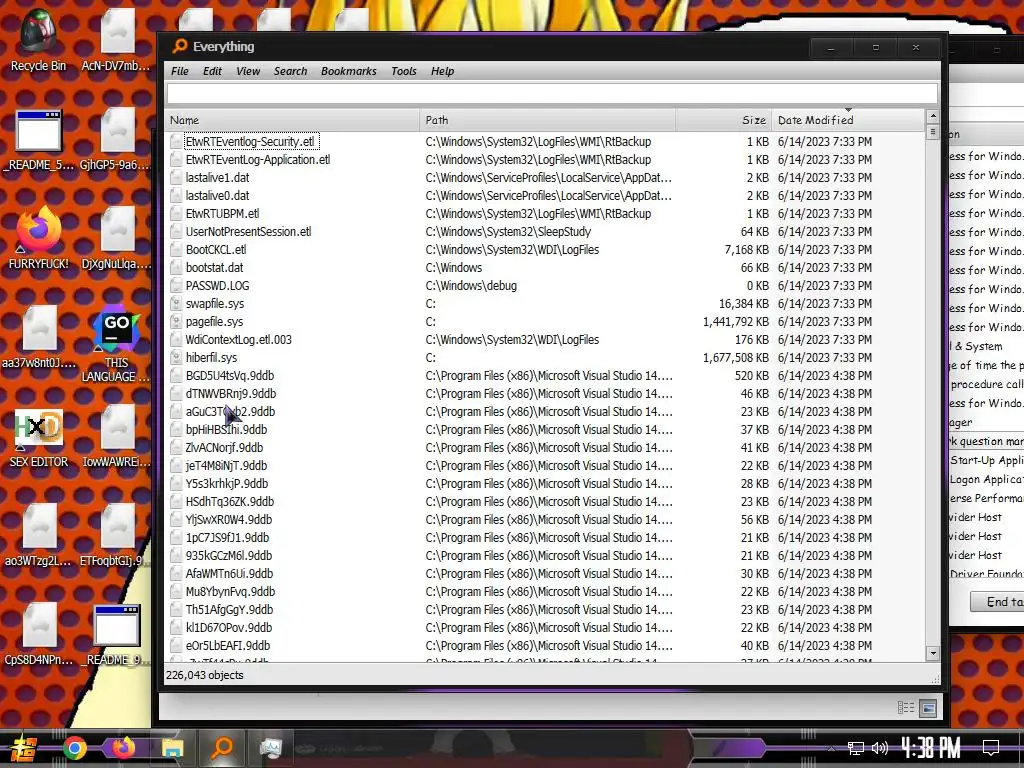
Task: Select the EtwRTEventlog-Security.etl row
Action: coord(546,142)
